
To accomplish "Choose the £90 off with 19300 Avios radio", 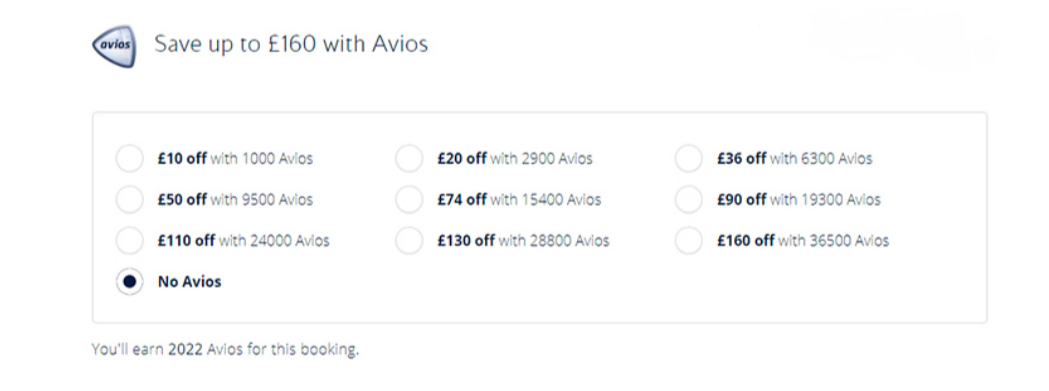I will (x=688, y=200).
